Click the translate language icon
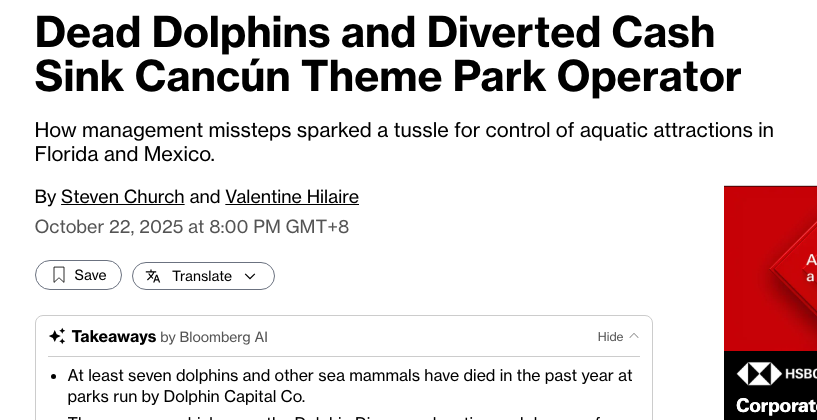This screenshot has height=420, width=817. (153, 276)
